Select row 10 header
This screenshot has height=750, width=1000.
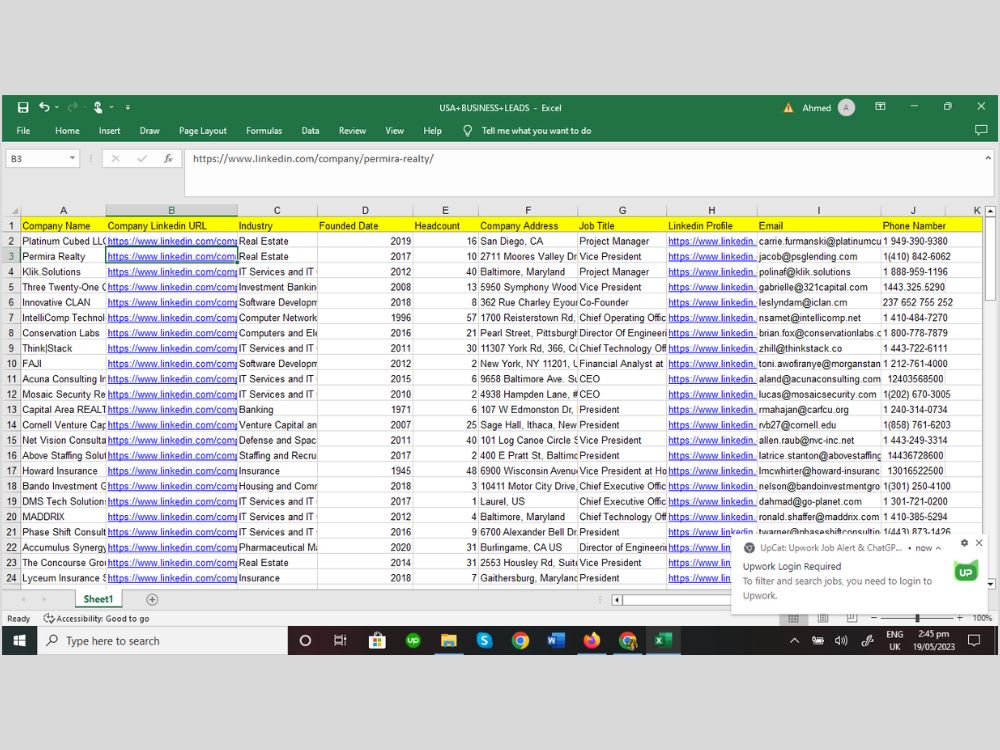pyautogui.click(x=11, y=364)
